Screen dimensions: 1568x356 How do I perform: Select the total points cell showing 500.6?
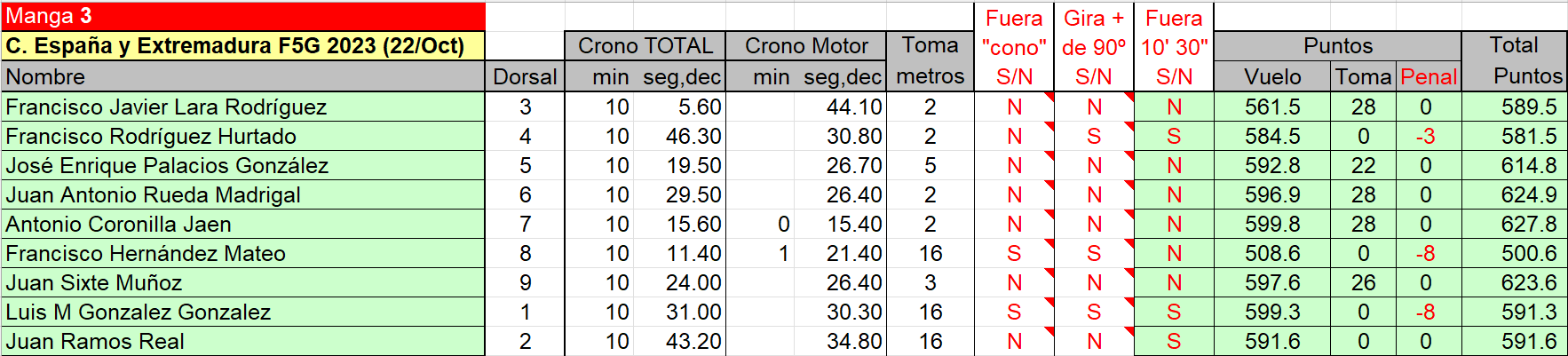pos(1514,254)
